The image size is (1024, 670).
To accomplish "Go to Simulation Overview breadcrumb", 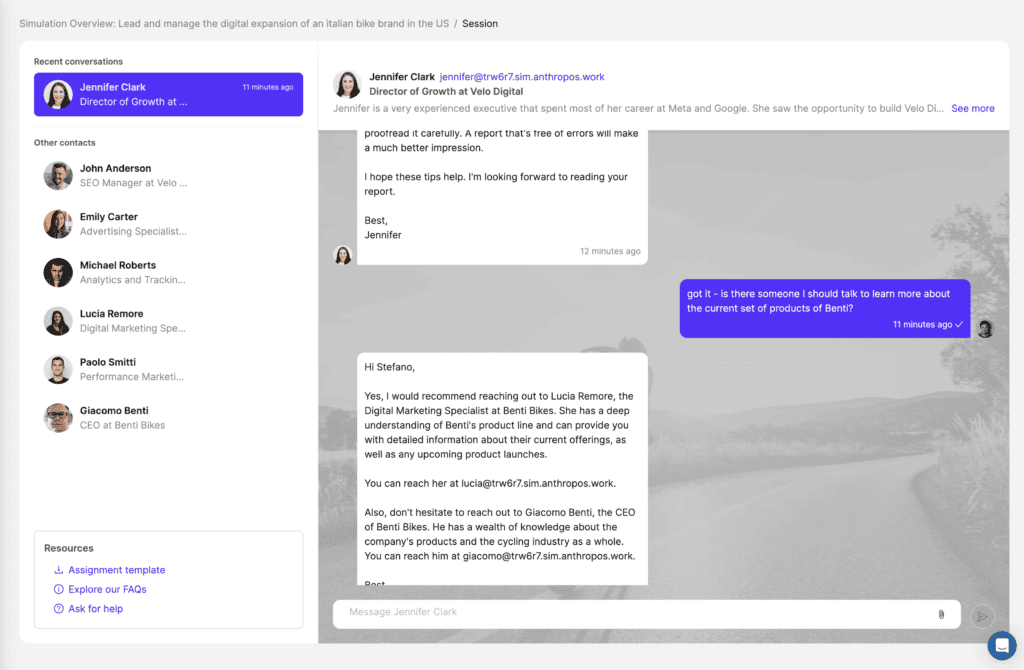I will tap(233, 23).
